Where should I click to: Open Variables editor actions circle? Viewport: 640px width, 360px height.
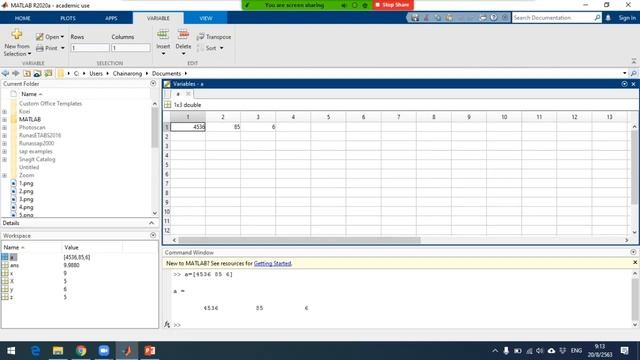[x=624, y=84]
